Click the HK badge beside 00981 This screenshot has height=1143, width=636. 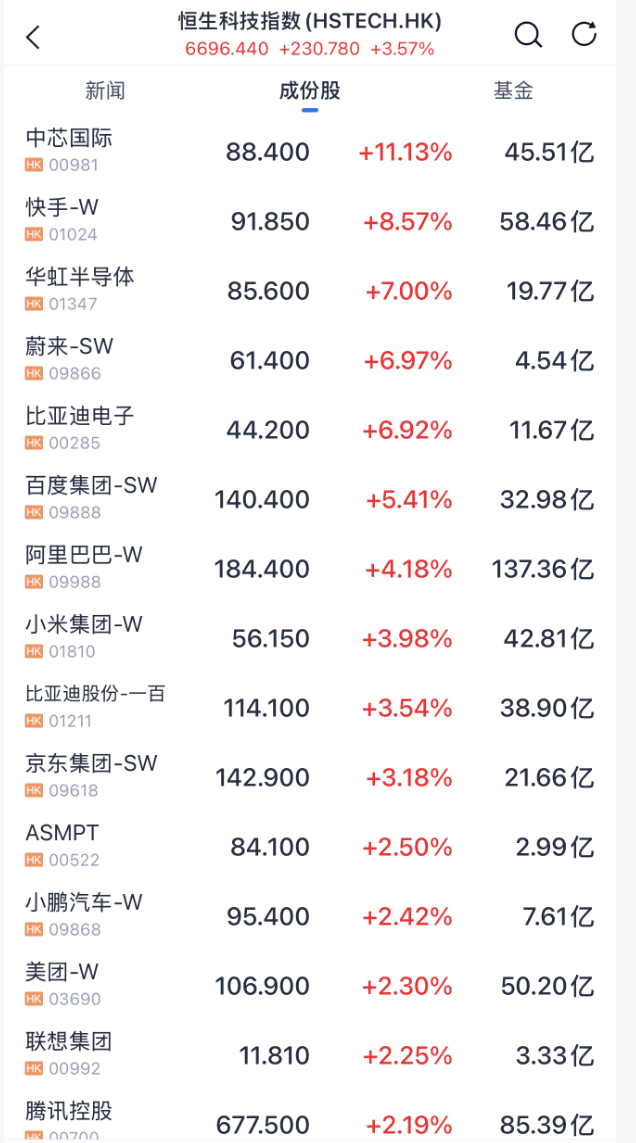click(x=34, y=166)
